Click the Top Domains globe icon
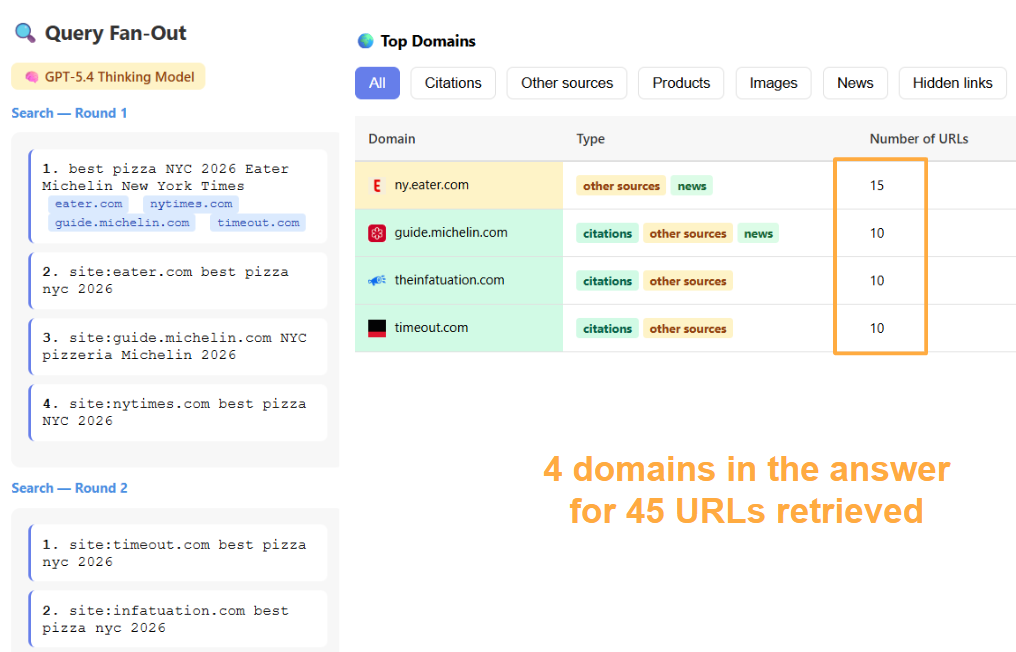The height and width of the screenshot is (652, 1016). point(365,41)
